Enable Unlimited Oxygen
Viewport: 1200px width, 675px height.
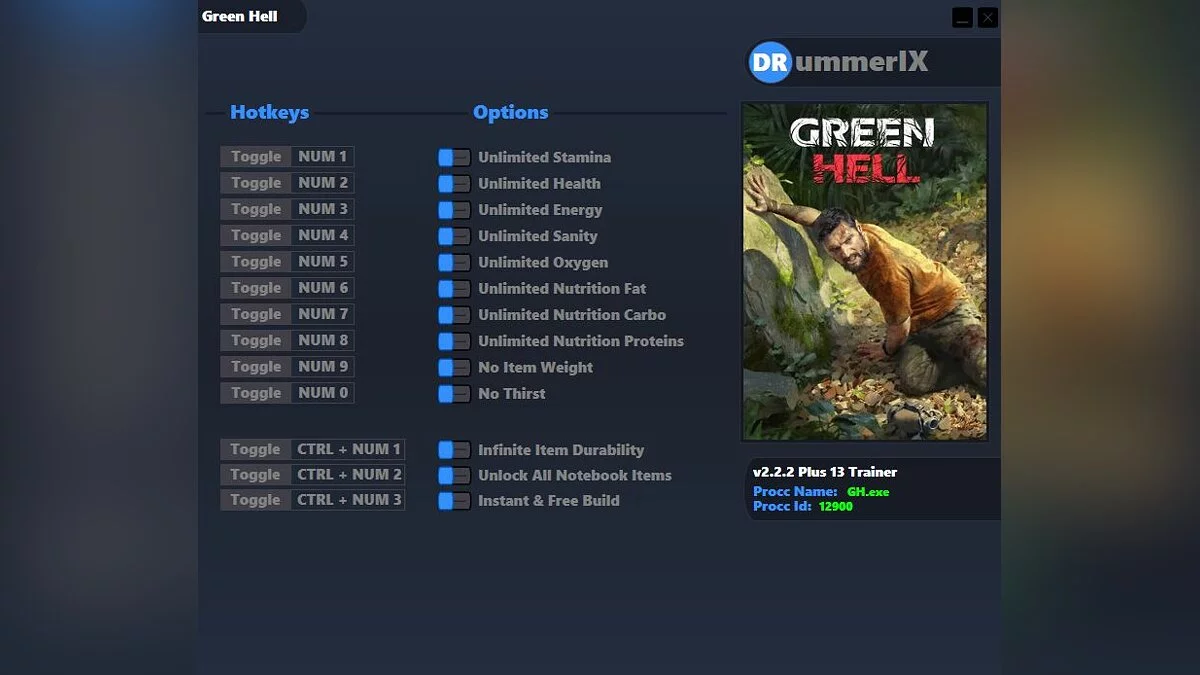pyautogui.click(x=453, y=262)
